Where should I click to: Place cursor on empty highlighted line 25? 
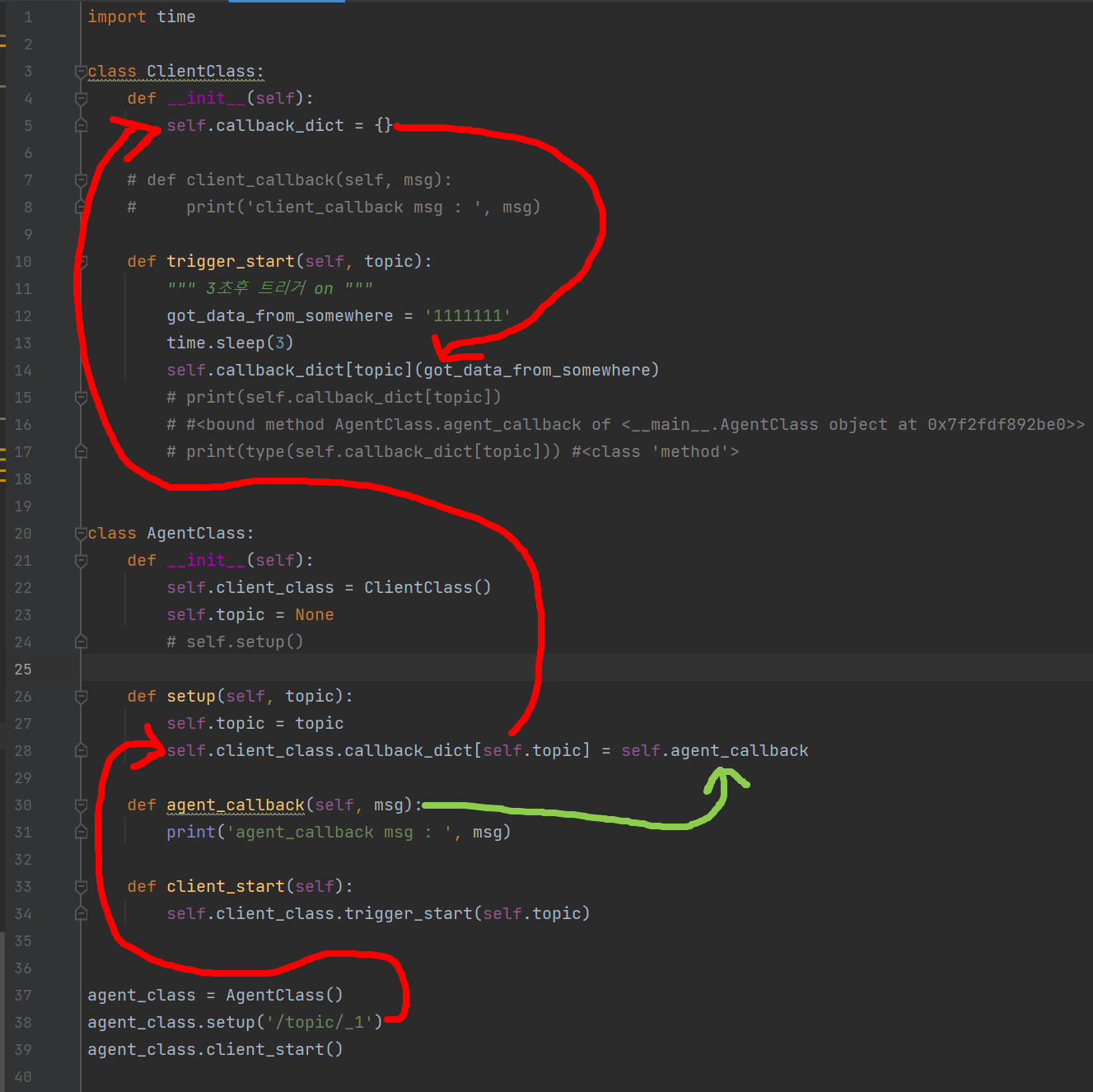point(586,670)
